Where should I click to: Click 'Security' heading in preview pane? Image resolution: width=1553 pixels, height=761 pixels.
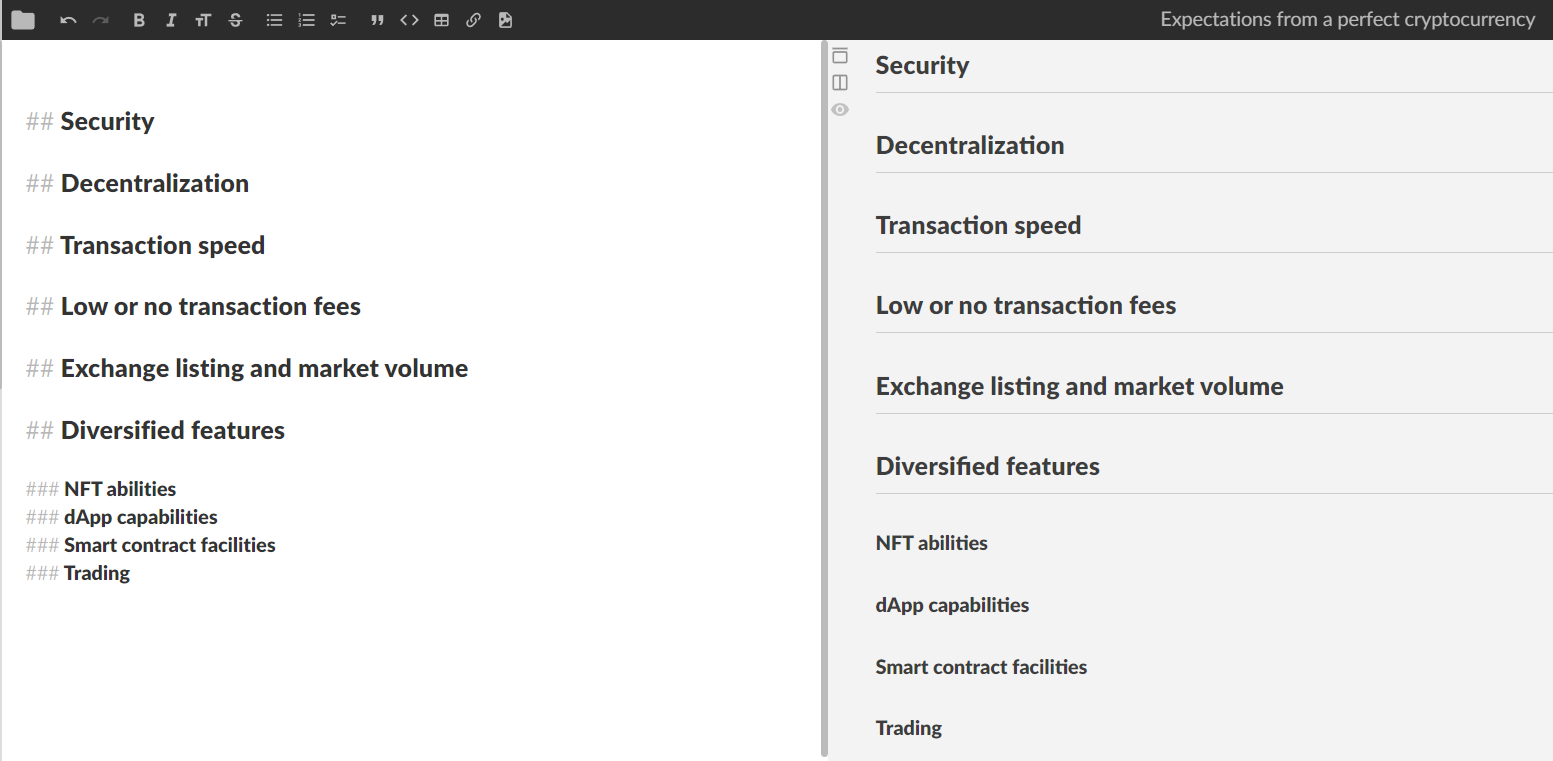(x=922, y=65)
